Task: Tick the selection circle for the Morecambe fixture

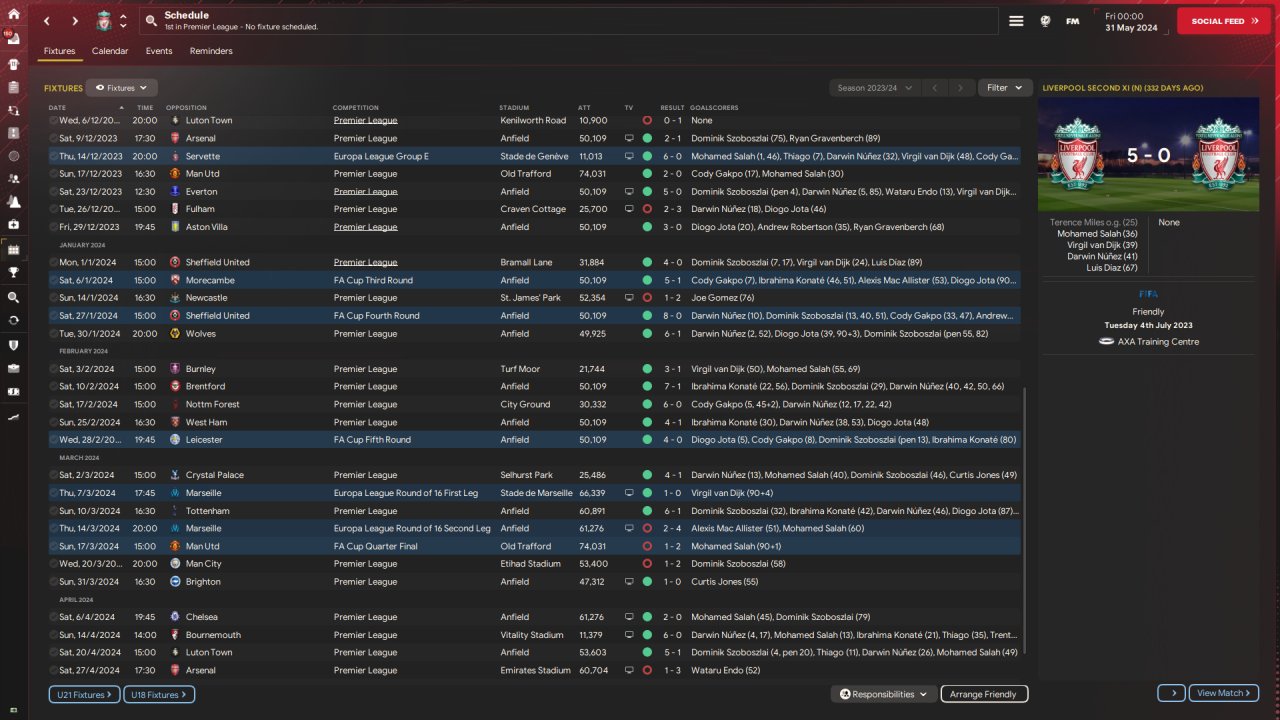Action: pos(54,280)
